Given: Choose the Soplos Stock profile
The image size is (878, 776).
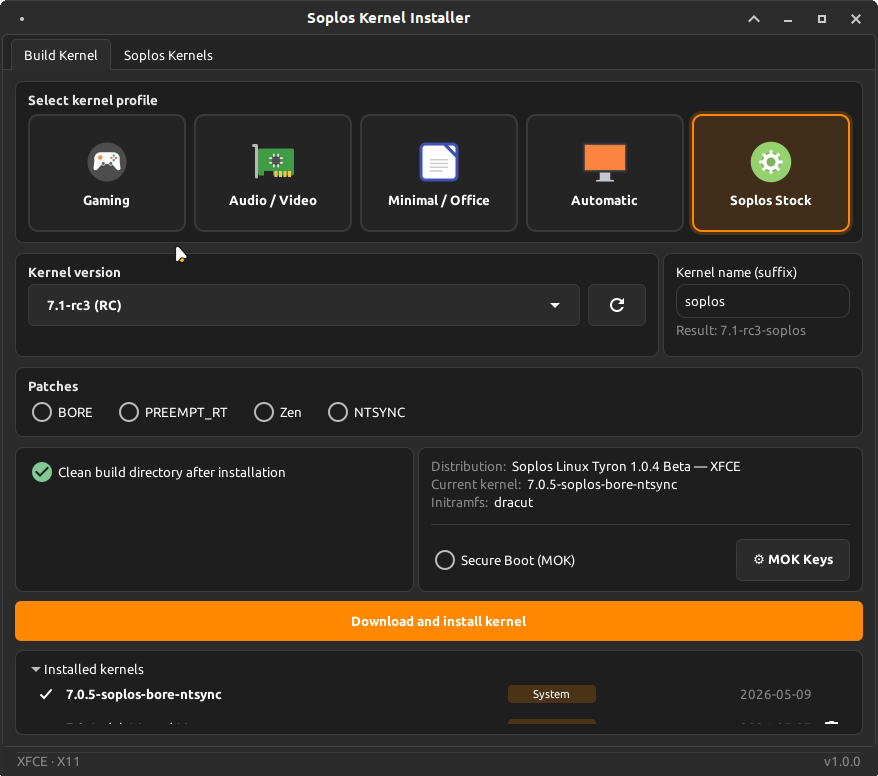Looking at the screenshot, I should click(x=770, y=173).
